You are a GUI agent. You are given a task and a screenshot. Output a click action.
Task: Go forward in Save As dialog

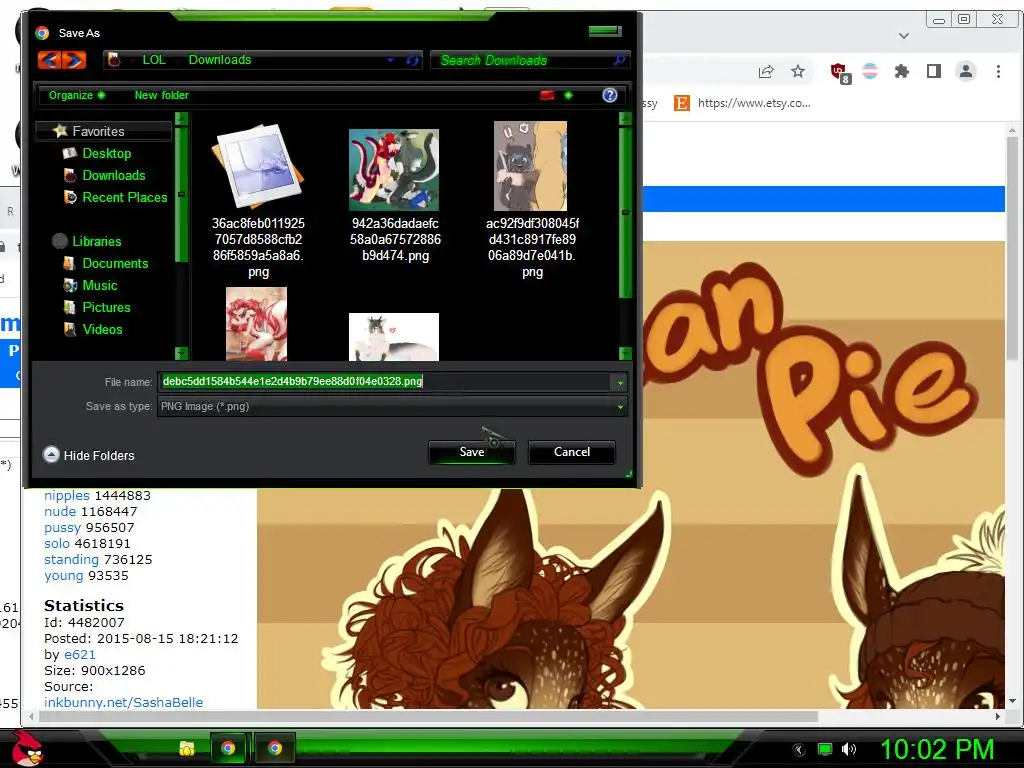[74, 60]
